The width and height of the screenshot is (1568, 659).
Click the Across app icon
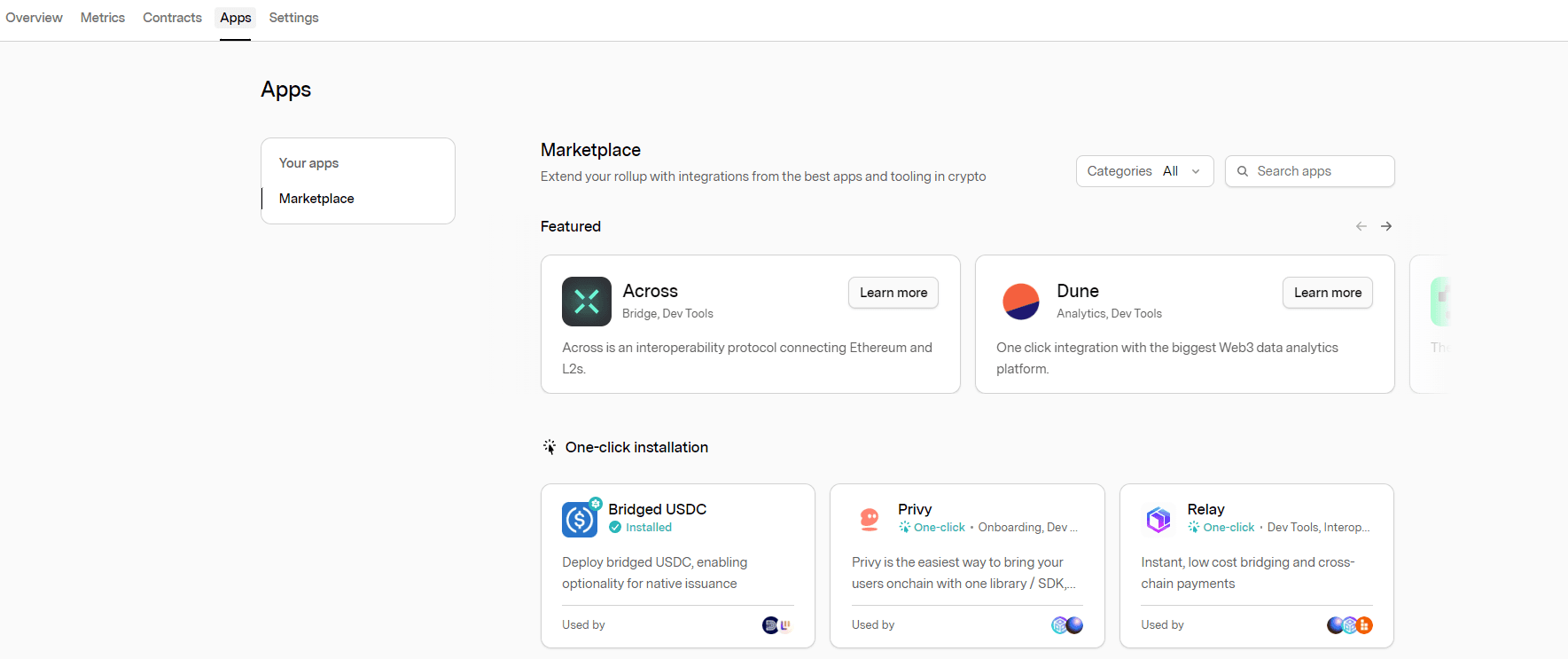point(586,302)
